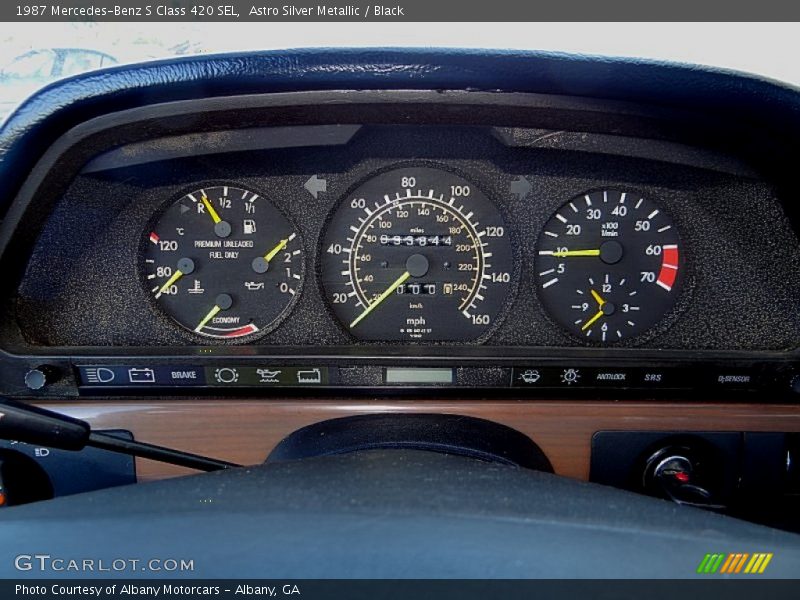Image resolution: width=800 pixels, height=600 pixels.
Task: Click the 60 mark on tachometer
Action: pos(653,250)
